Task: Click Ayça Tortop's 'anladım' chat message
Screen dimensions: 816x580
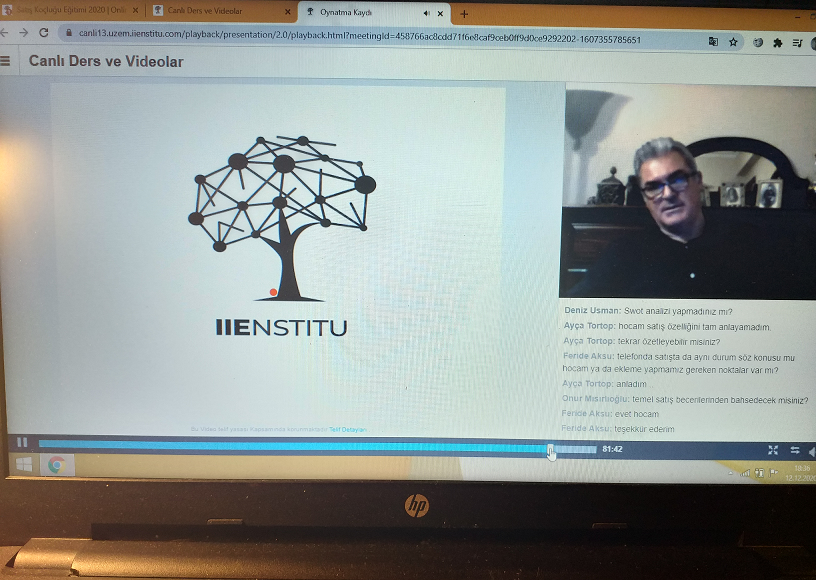Action: point(605,384)
